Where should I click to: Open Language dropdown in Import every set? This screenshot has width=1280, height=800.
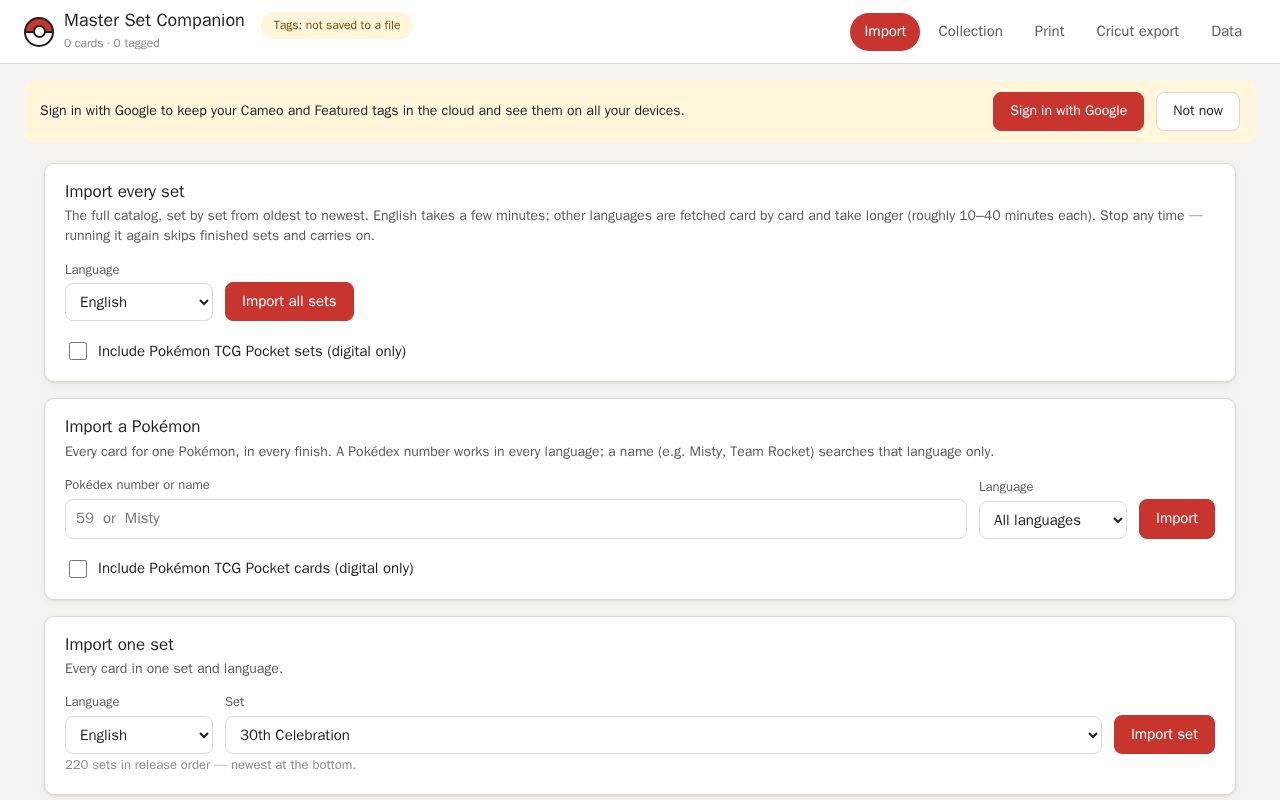139,302
